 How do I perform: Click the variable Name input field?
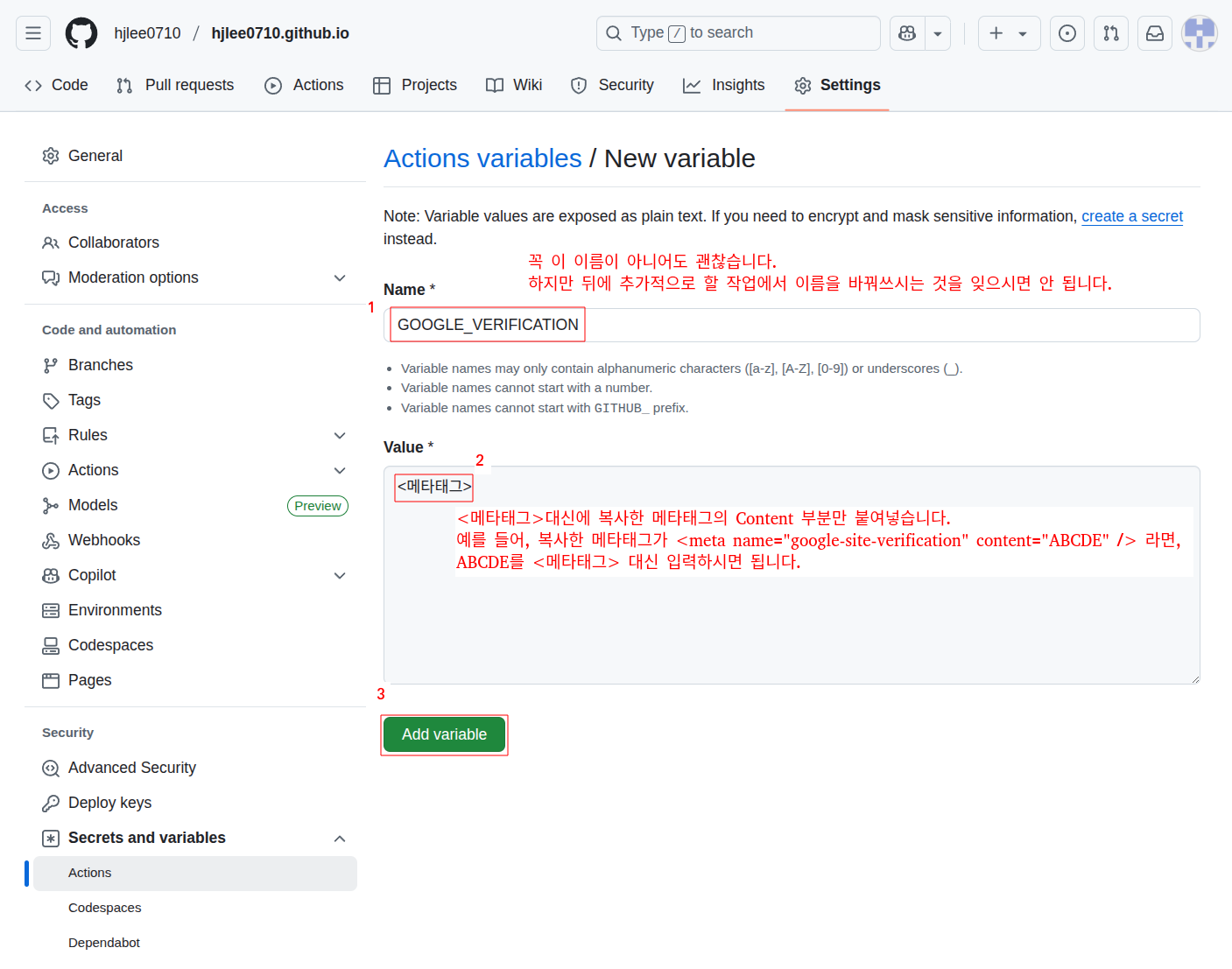(x=876, y=325)
